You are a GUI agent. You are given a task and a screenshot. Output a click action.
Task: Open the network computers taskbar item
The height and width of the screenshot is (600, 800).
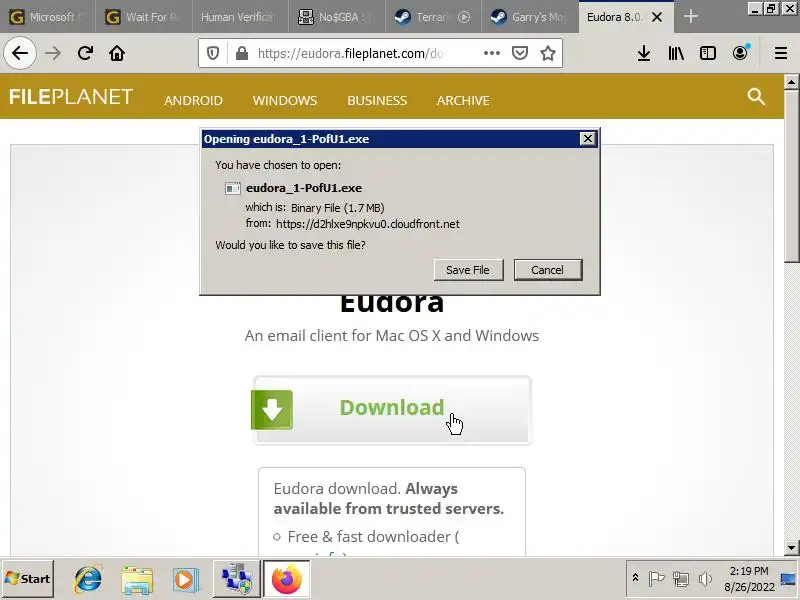(x=237, y=579)
